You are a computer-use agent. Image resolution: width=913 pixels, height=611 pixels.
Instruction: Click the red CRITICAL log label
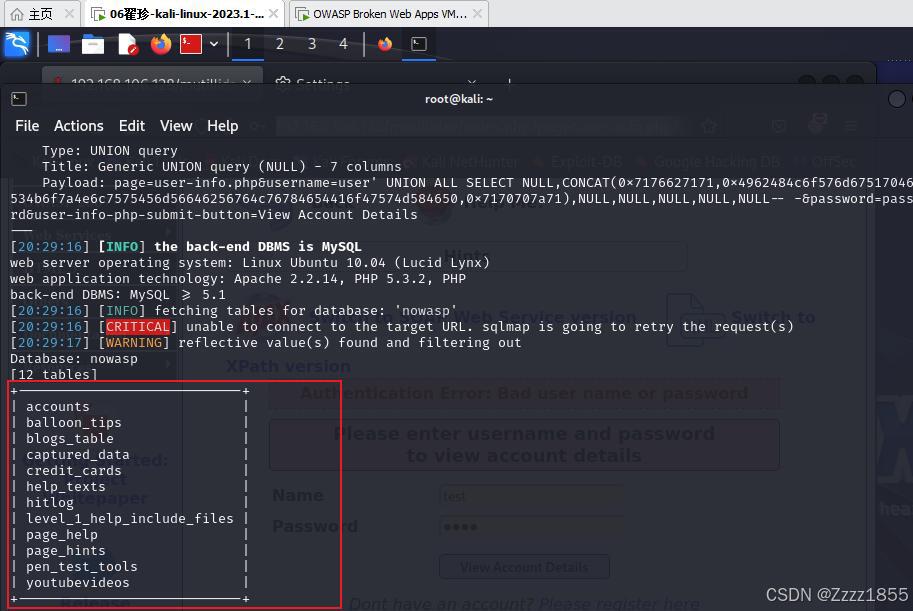pyautogui.click(x=137, y=327)
